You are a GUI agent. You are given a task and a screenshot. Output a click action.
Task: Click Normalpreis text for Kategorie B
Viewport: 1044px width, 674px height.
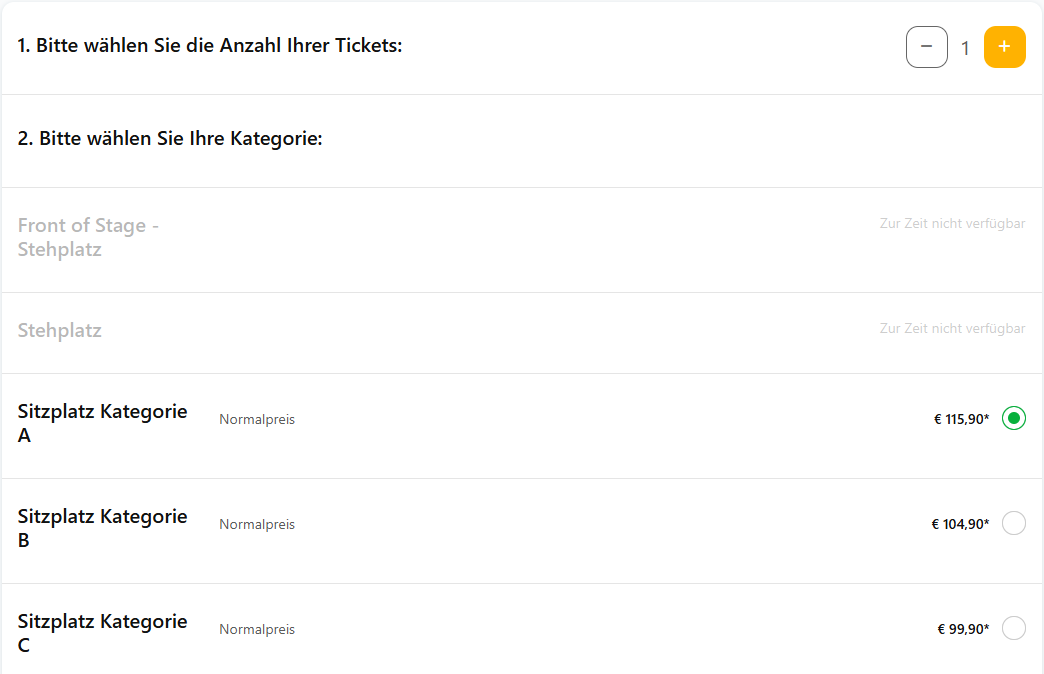click(x=257, y=524)
